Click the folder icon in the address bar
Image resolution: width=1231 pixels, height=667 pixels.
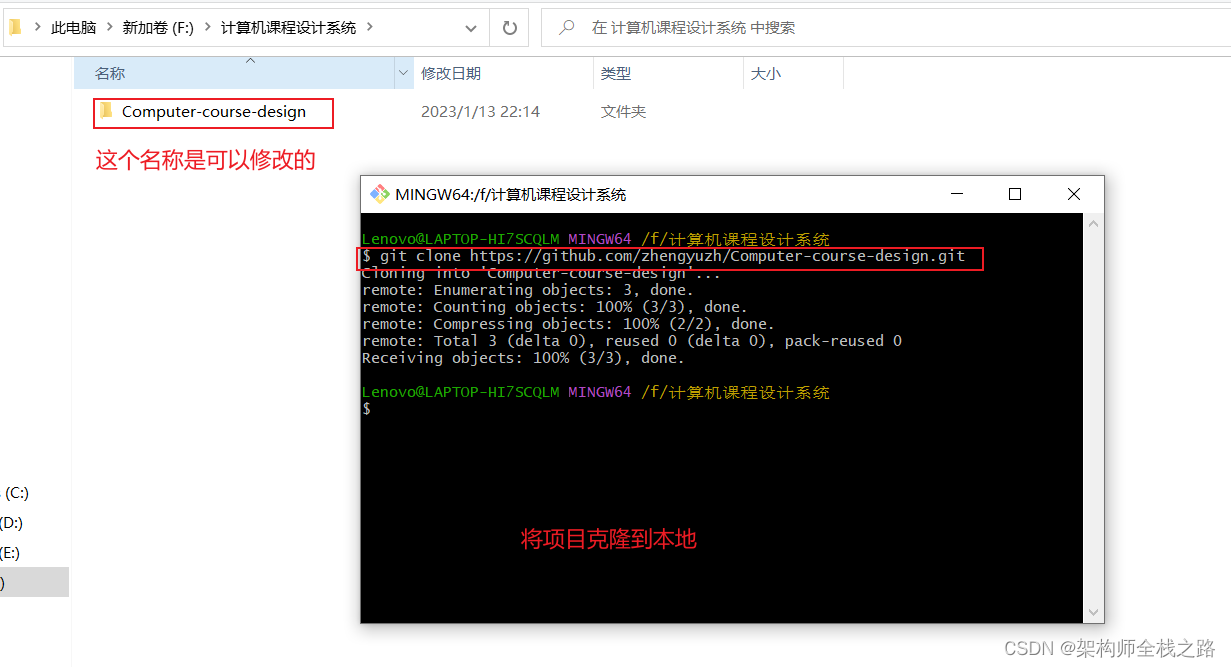pyautogui.click(x=15, y=28)
